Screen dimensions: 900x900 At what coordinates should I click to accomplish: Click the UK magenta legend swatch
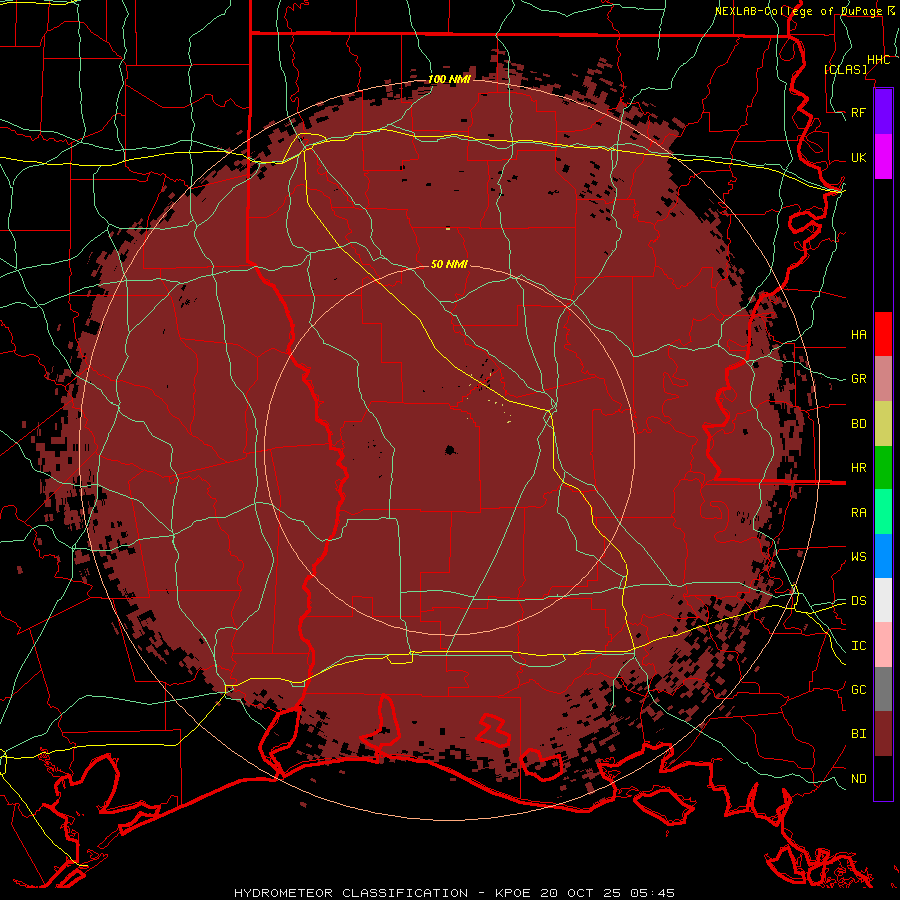point(883,157)
